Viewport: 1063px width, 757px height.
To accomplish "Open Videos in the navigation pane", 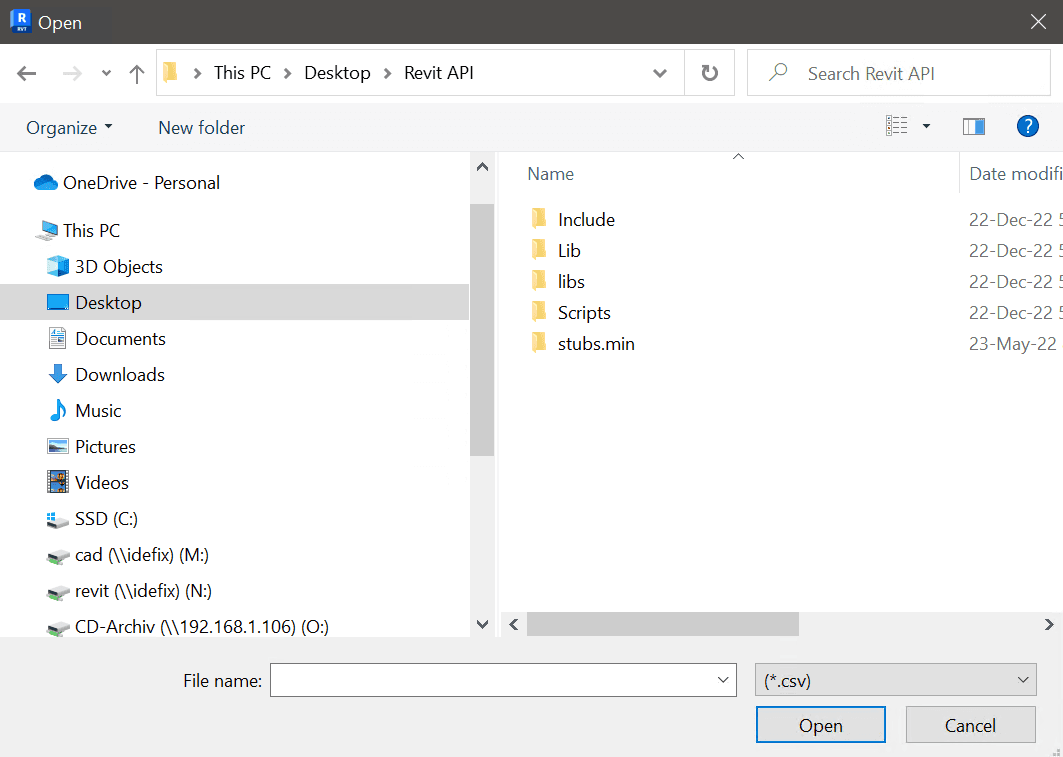I will pos(102,482).
